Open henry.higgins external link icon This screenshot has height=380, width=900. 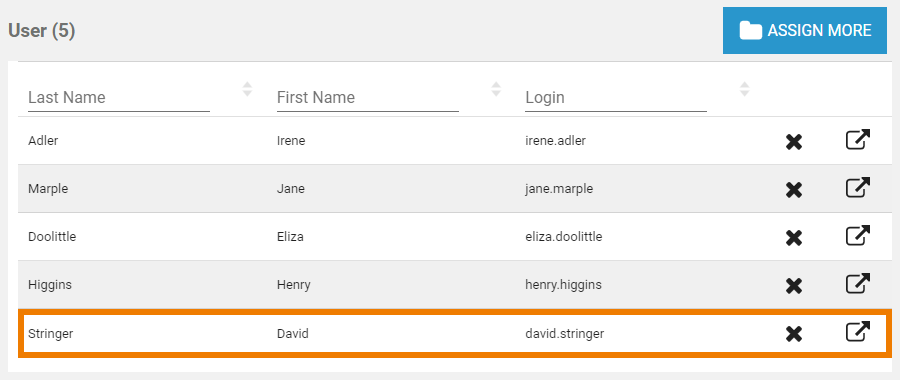point(858,283)
